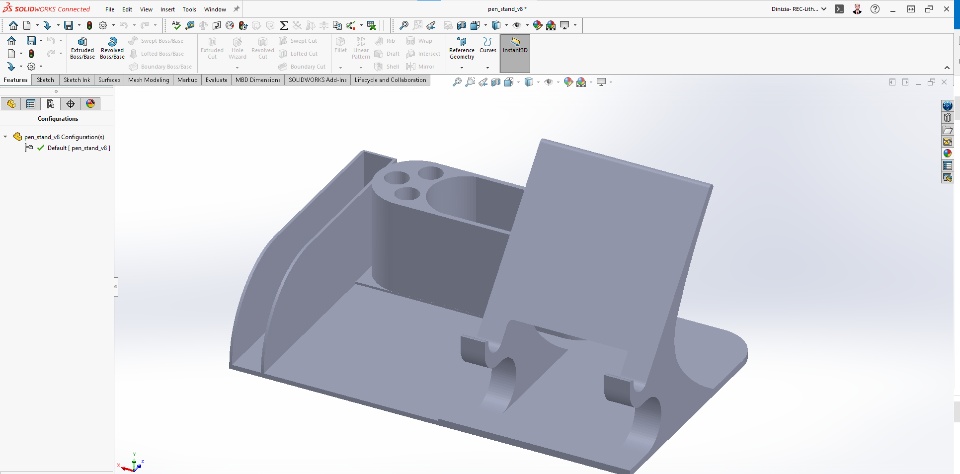
Task: Expand Curves dropdown arrow
Action: pos(487,67)
